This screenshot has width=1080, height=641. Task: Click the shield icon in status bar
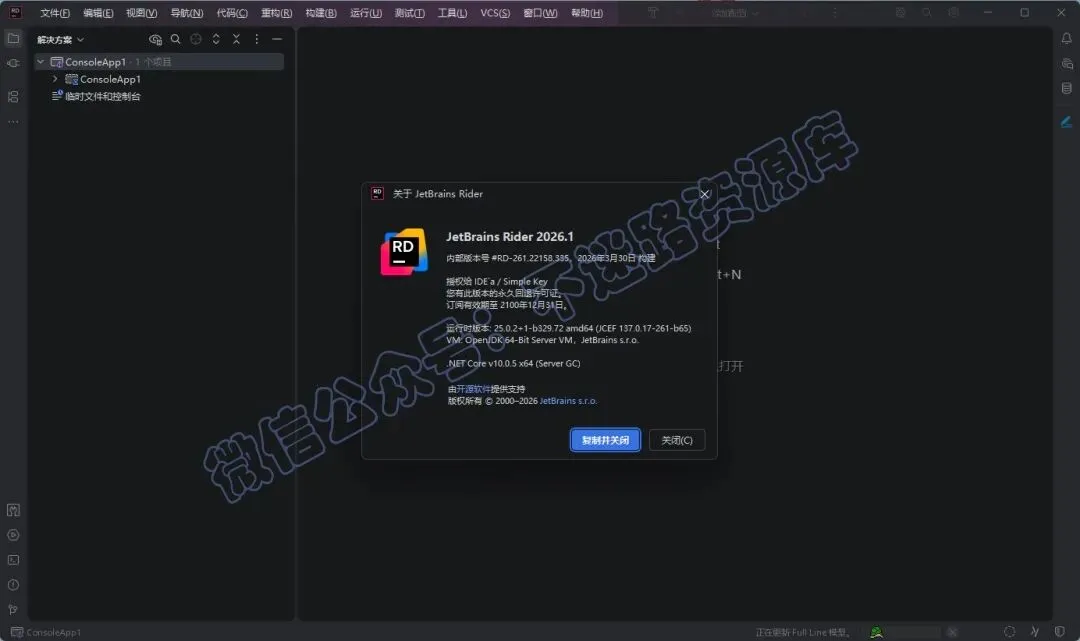pyautogui.click(x=1059, y=631)
